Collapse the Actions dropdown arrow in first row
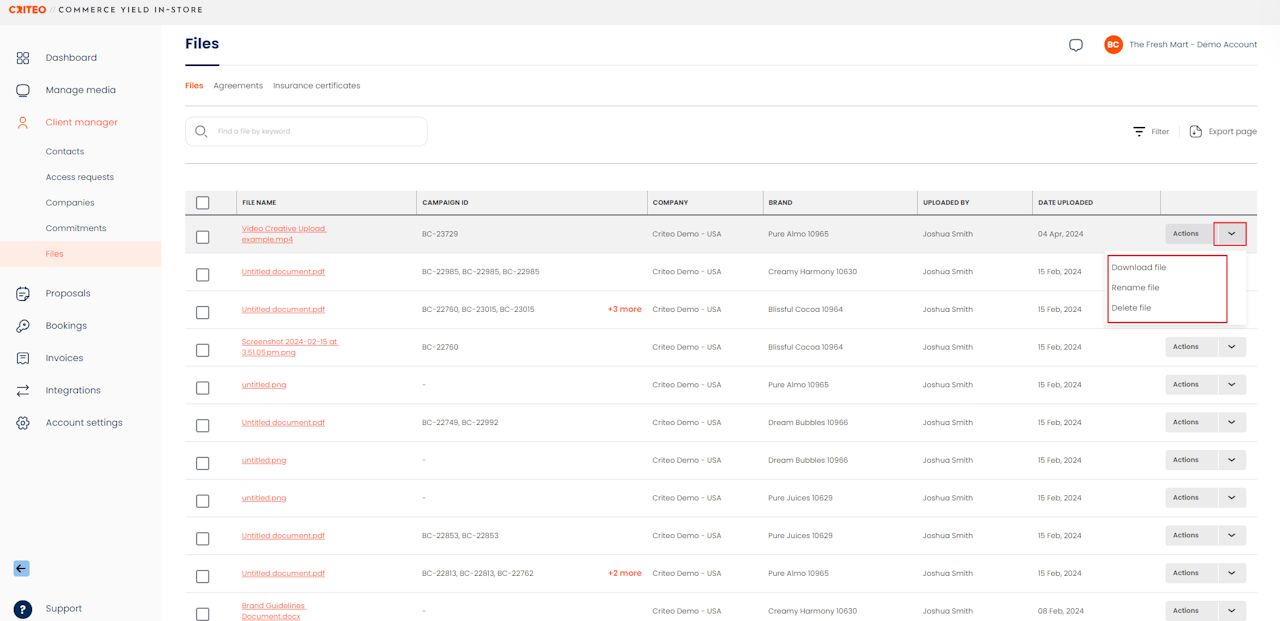 (1231, 234)
